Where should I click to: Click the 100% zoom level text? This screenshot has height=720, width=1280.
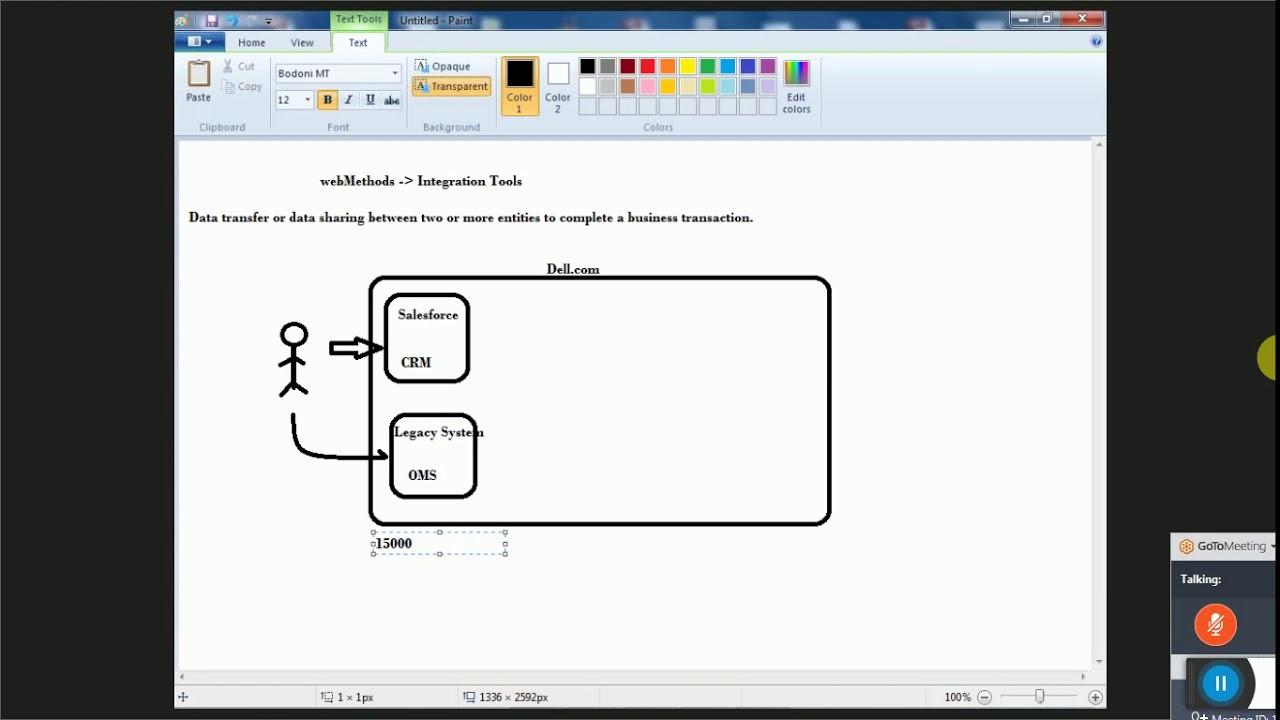coord(958,697)
